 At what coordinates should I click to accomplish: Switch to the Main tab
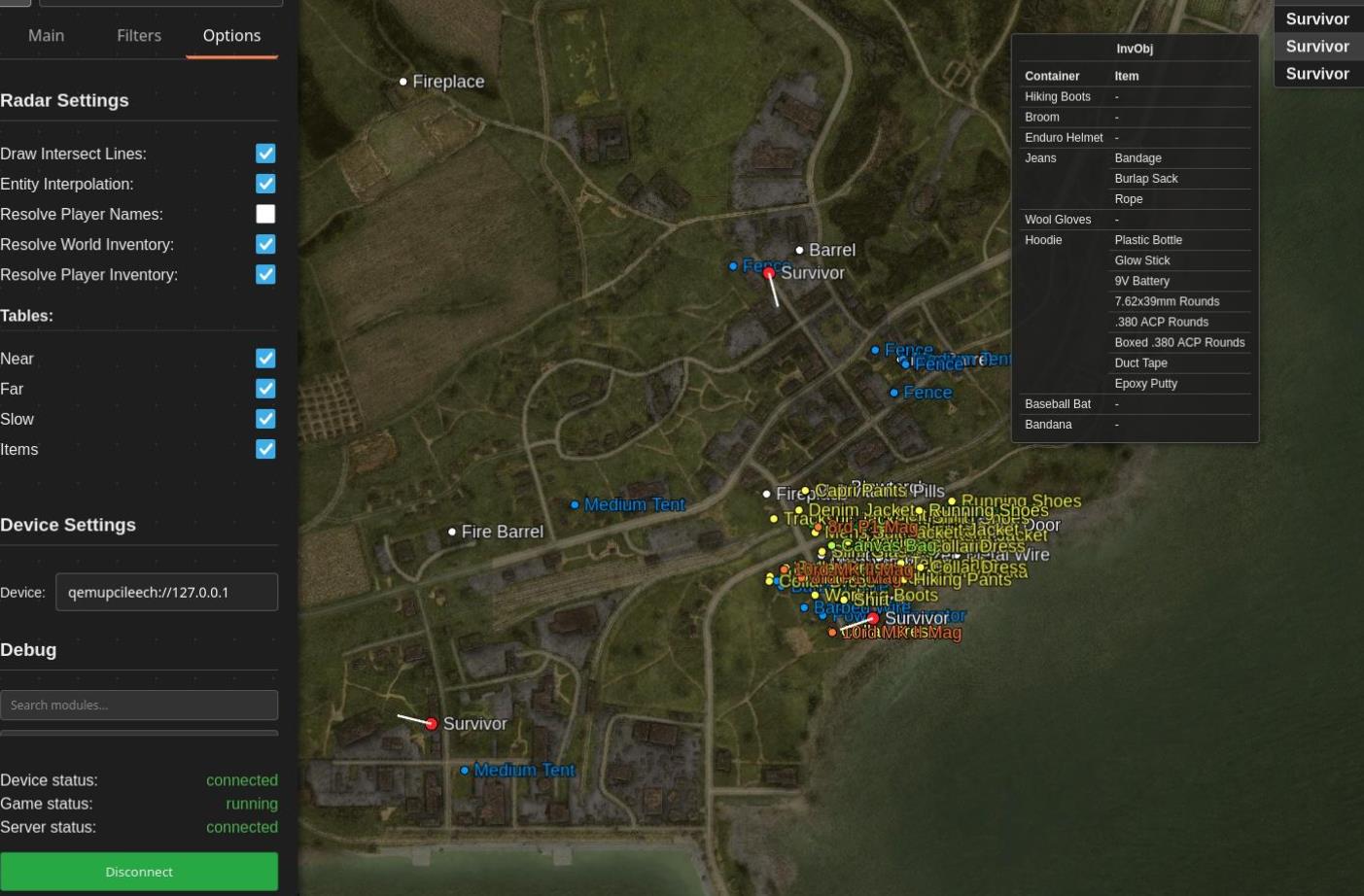[x=46, y=36]
